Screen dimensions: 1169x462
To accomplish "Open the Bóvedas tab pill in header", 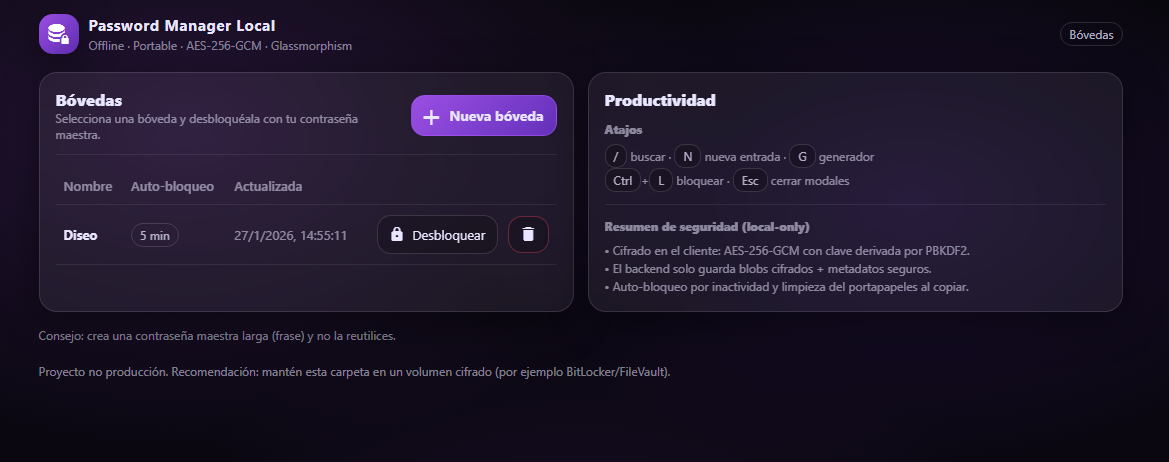I will coord(1091,34).
